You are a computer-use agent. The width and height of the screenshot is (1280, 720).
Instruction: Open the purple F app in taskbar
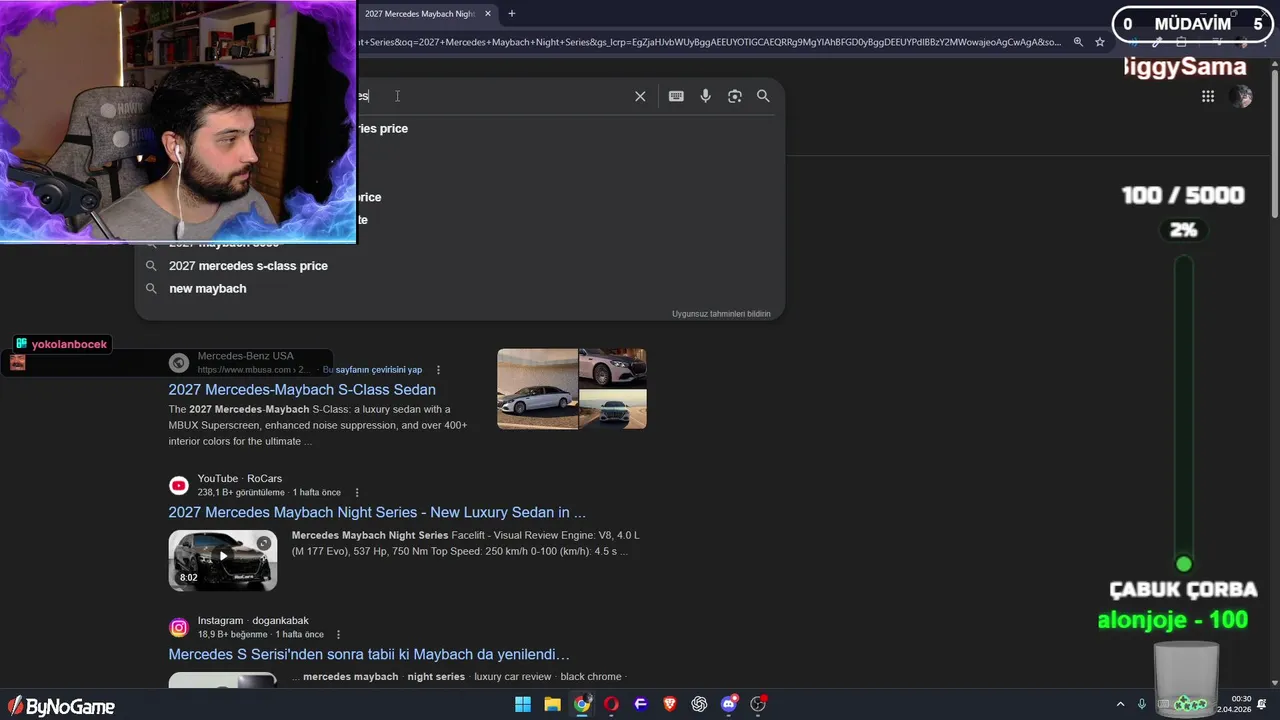point(641,704)
